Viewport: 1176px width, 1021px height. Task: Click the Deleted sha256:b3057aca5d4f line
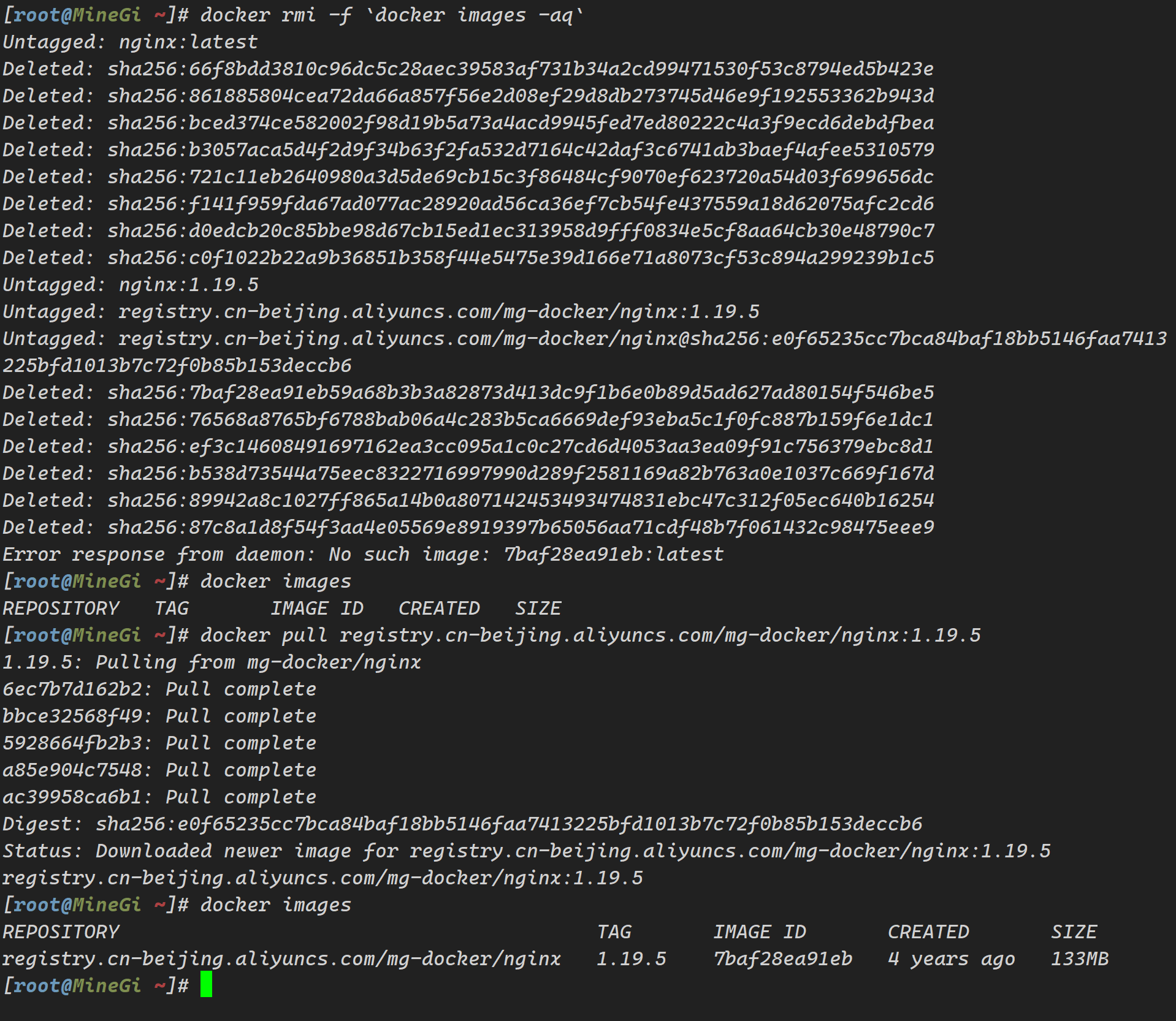point(468,150)
